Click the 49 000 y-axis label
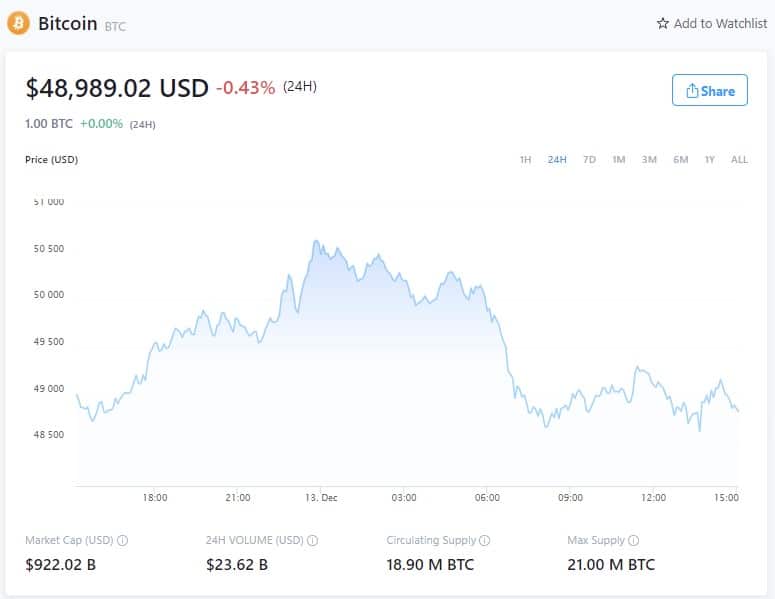Image resolution: width=775 pixels, height=599 pixels. click(49, 388)
